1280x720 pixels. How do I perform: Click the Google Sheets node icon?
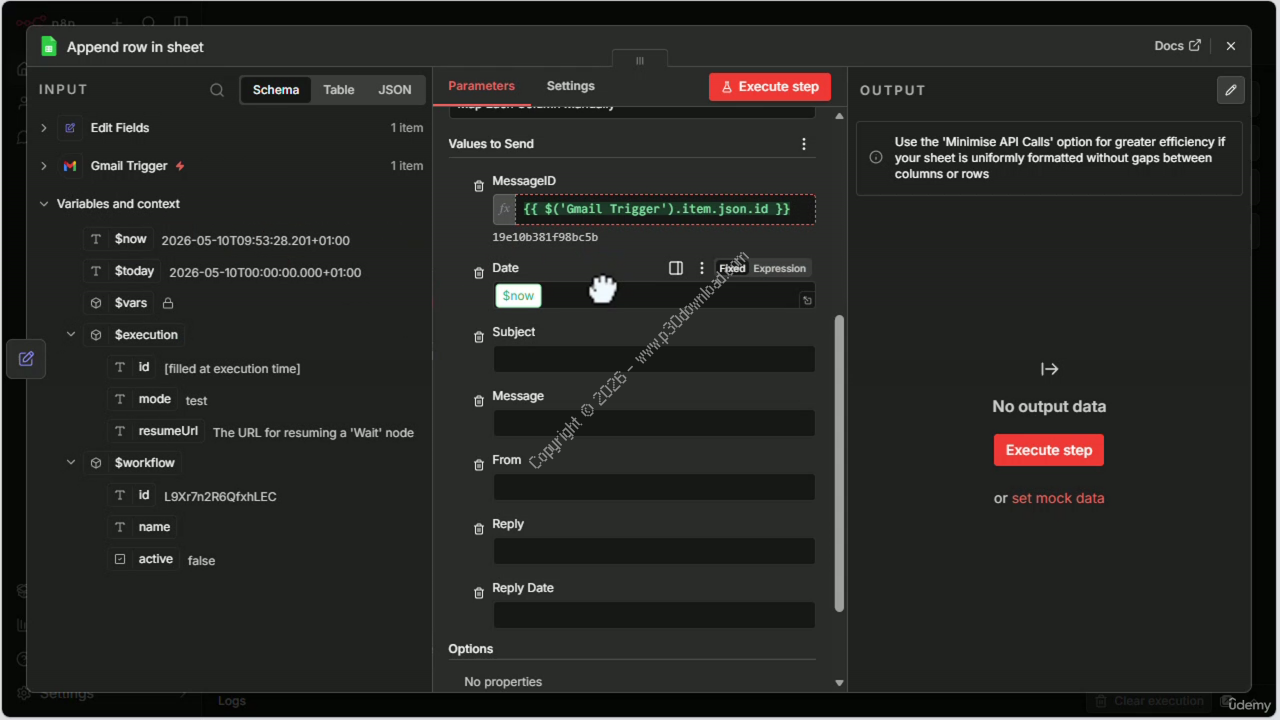(x=48, y=46)
